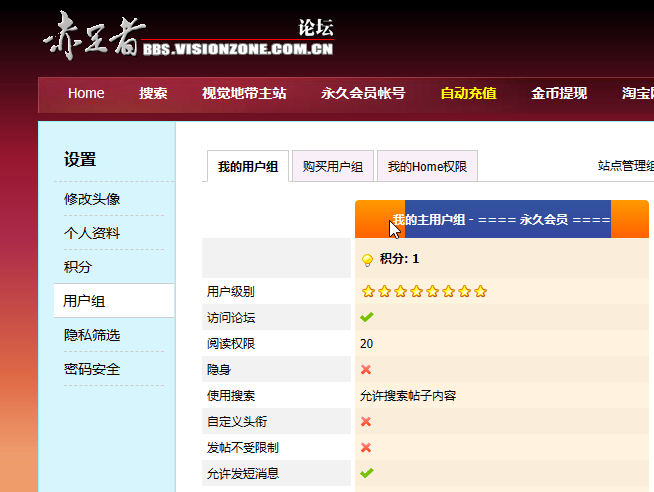
Task: Open 修改头像 in the settings sidebar
Action: [x=92, y=199]
